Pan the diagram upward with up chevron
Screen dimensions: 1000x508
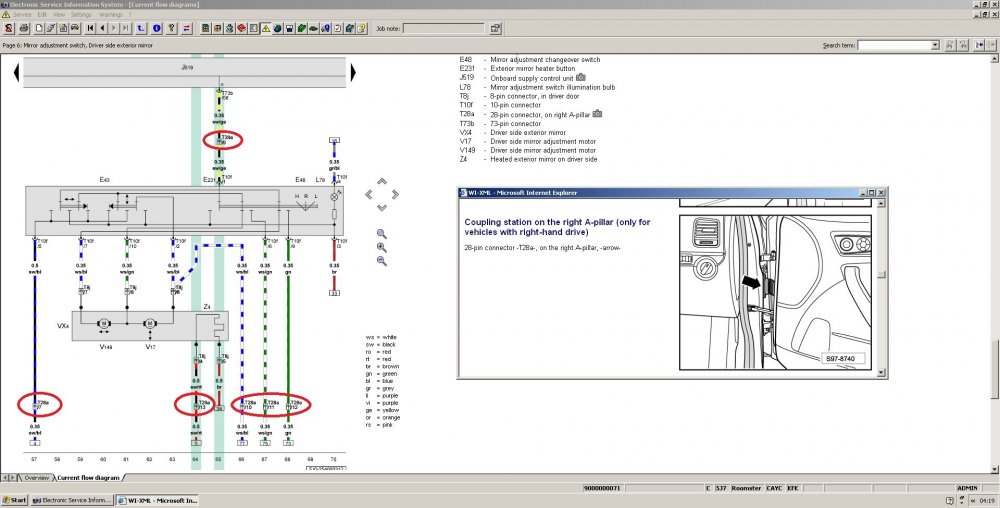(381, 182)
